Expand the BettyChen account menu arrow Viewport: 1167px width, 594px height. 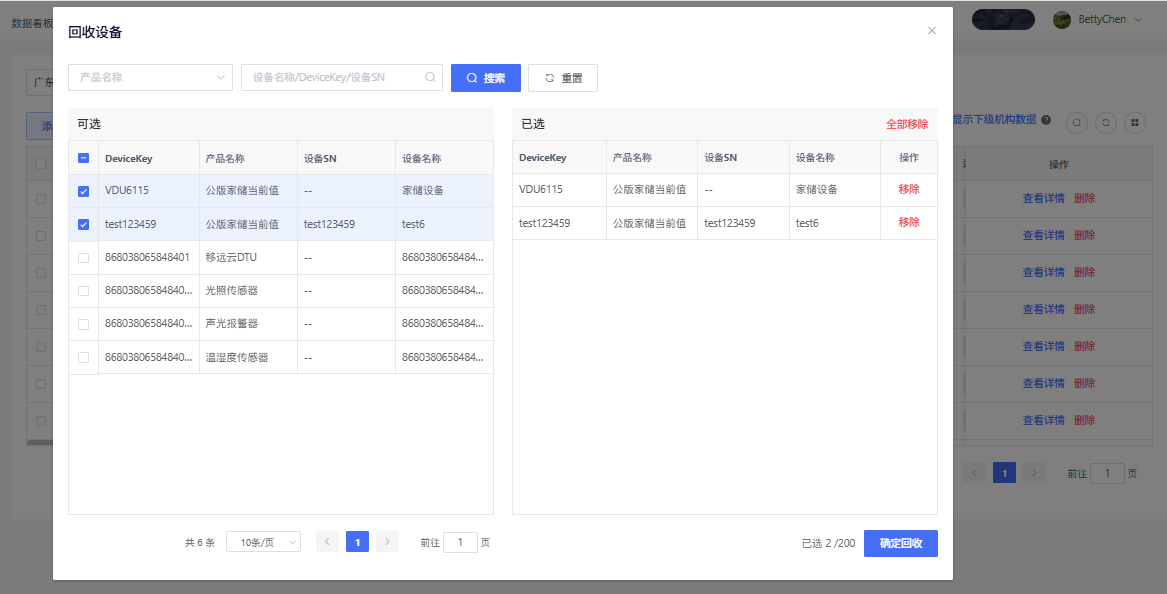pos(1137,20)
